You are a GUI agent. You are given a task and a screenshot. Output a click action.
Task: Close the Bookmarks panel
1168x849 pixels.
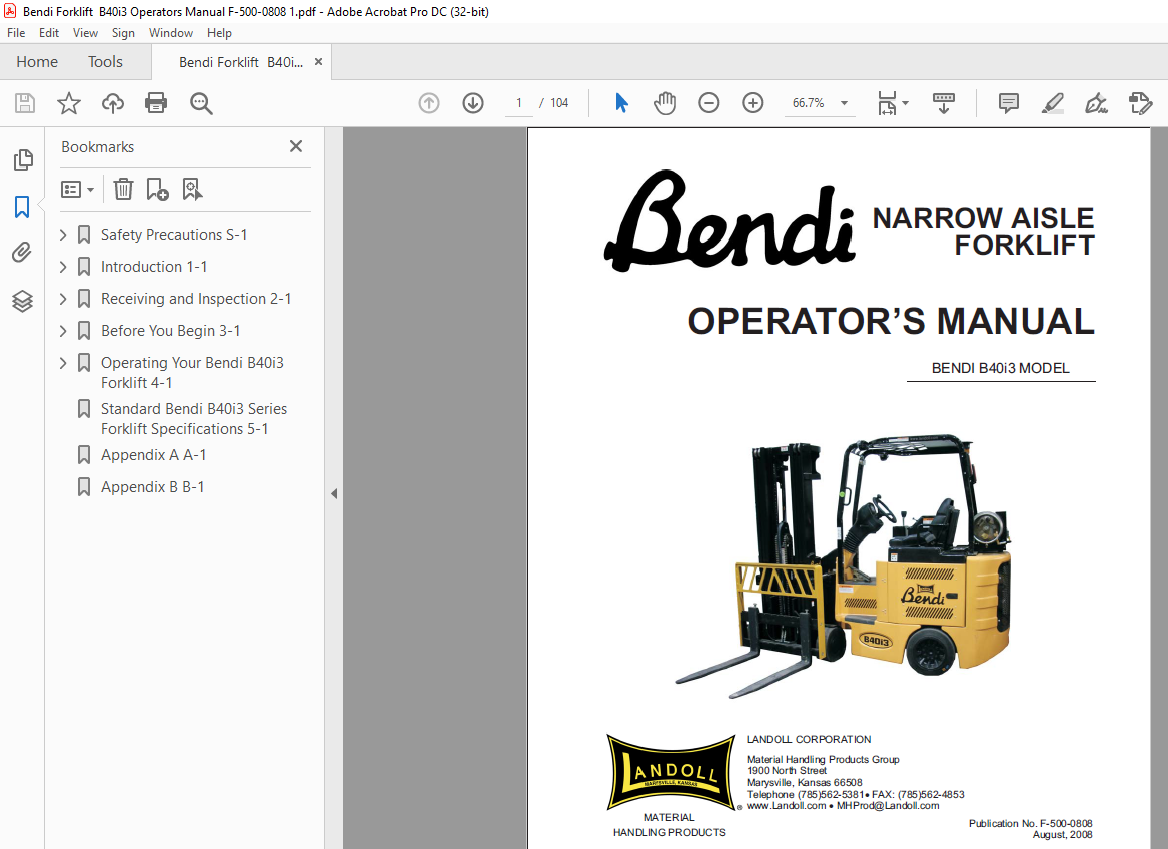[296, 146]
